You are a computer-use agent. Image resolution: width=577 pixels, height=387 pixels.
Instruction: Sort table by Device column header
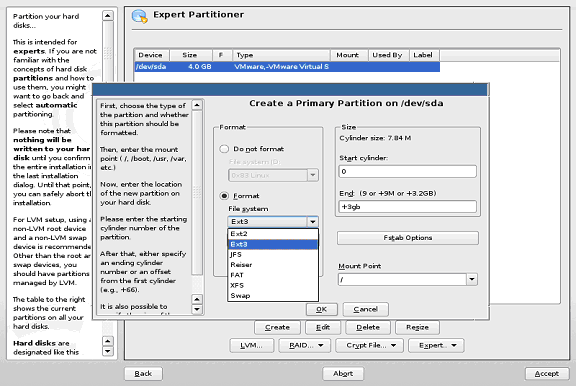151,55
